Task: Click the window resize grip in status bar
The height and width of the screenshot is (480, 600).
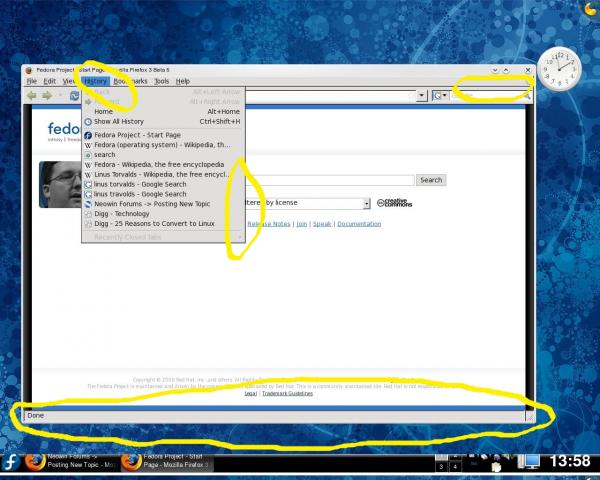Action: pos(530,417)
